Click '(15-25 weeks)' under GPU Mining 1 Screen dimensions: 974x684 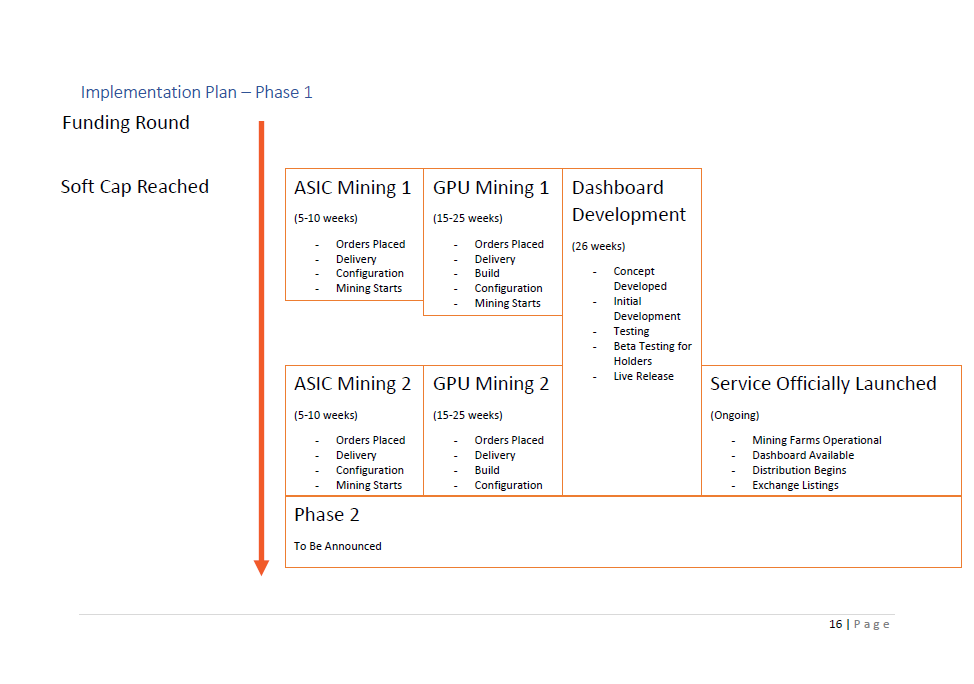468,219
